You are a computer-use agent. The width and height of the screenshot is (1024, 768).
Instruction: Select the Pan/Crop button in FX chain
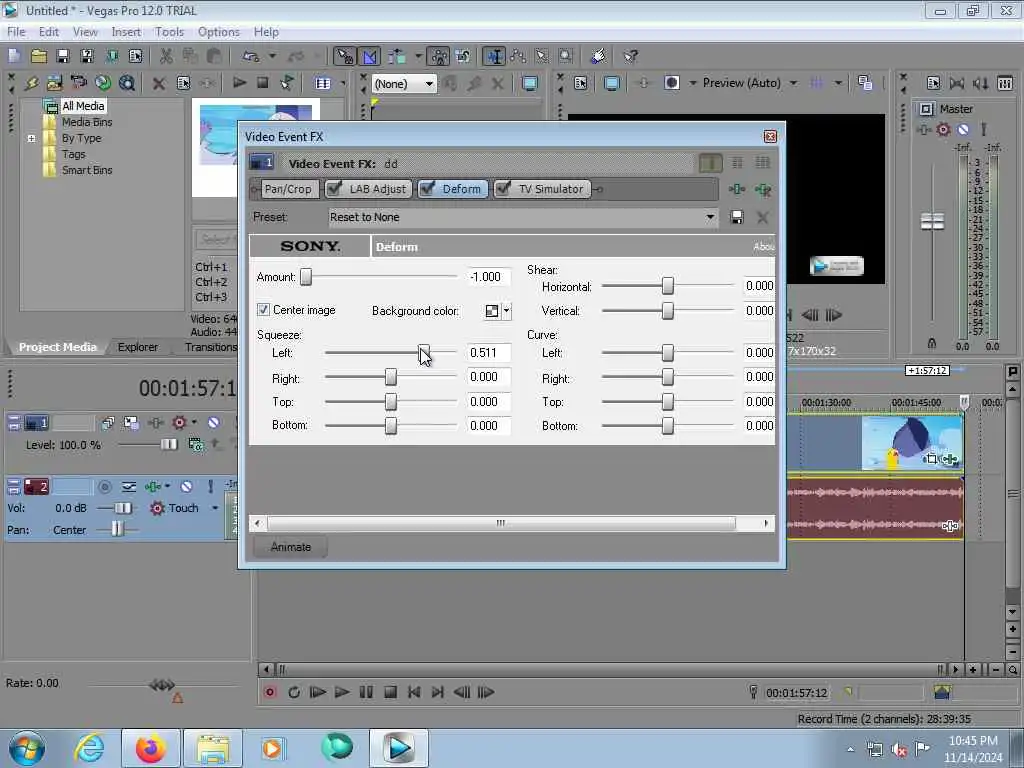point(288,189)
